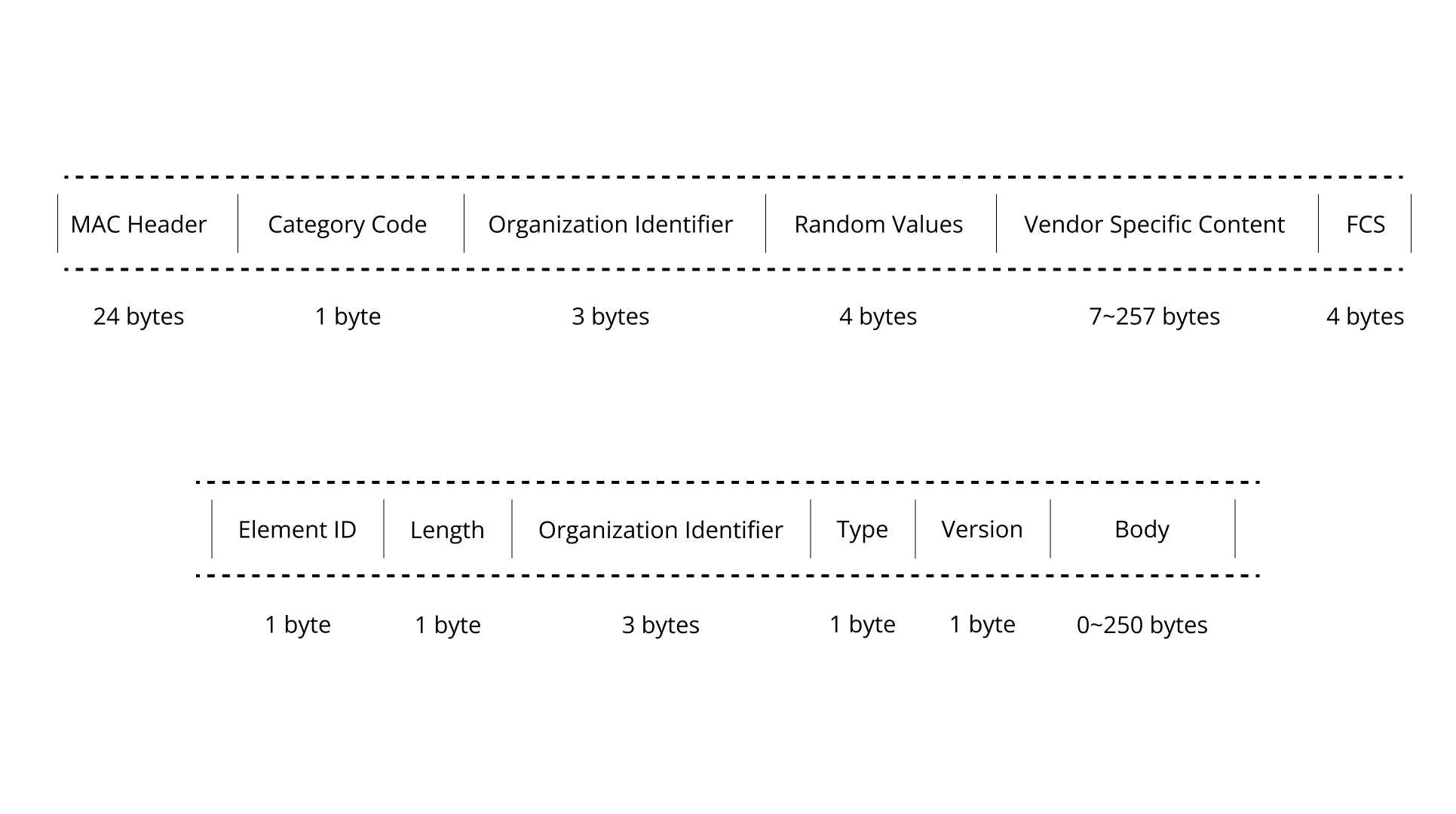The width and height of the screenshot is (1456, 814).
Task: Click the MAC Header field
Action: (139, 225)
